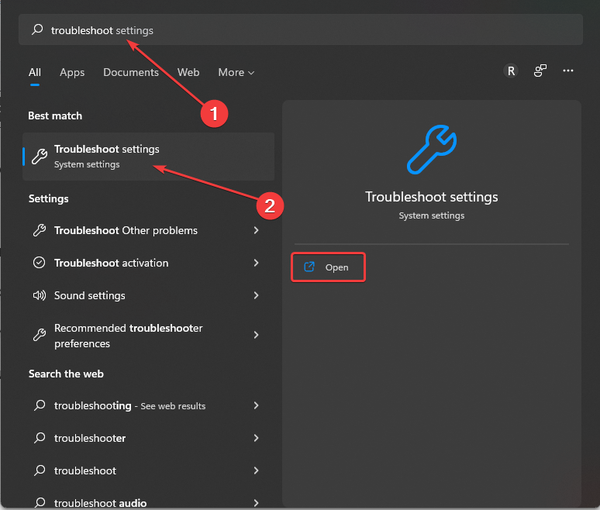Click speaker icon beside Sound settings
600x510 pixels.
coord(40,296)
